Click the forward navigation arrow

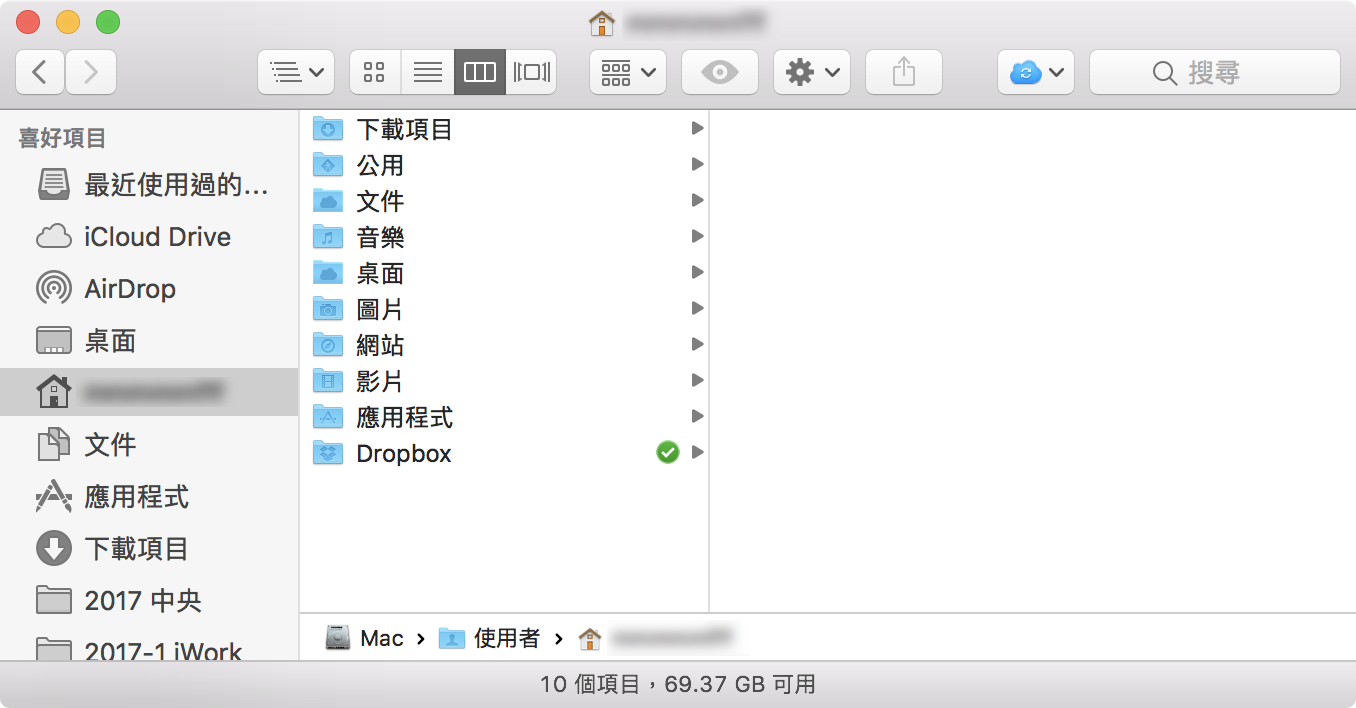coord(91,72)
